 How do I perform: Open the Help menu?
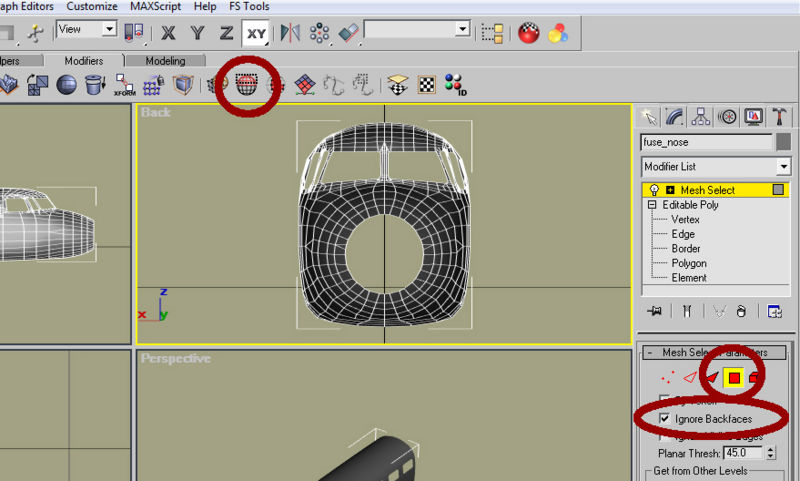point(205,7)
